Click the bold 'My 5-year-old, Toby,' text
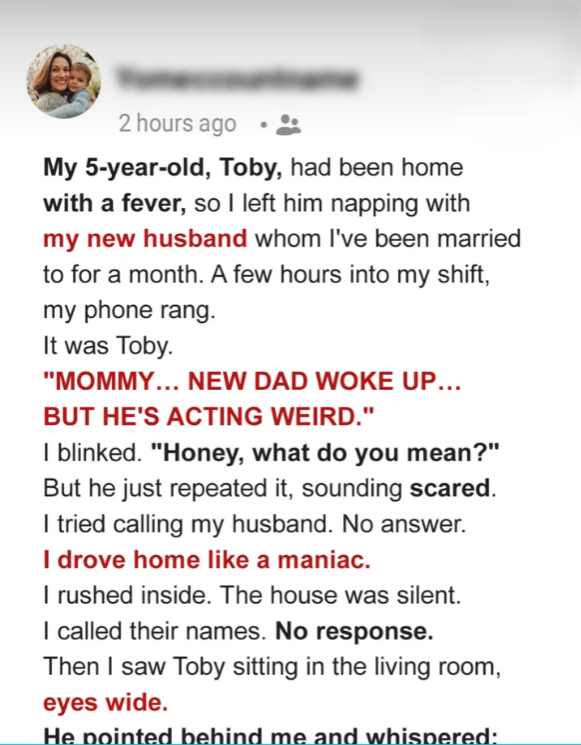Image resolution: width=581 pixels, height=745 pixels. [163, 168]
